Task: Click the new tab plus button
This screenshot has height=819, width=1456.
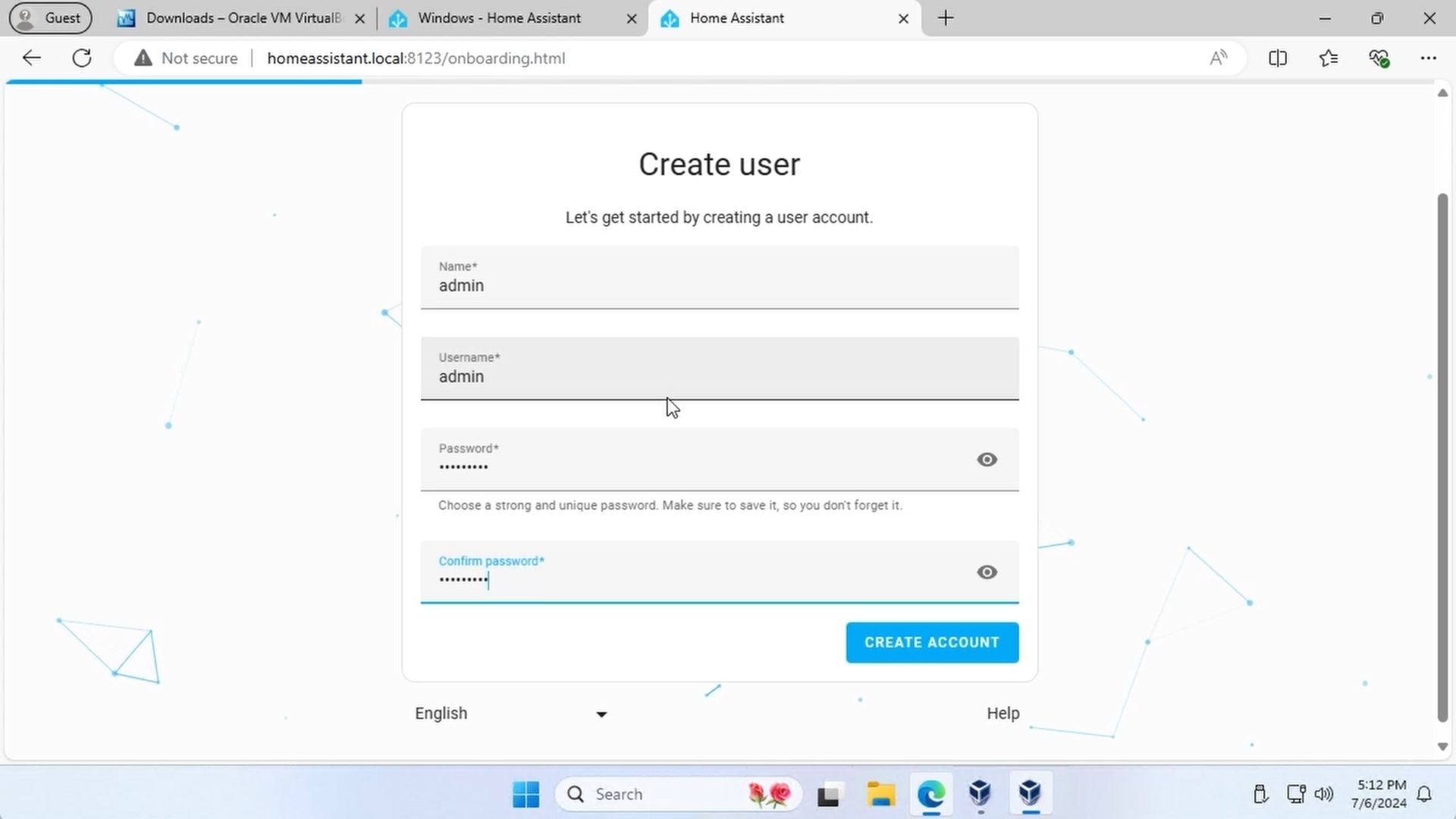Action: 945,18
